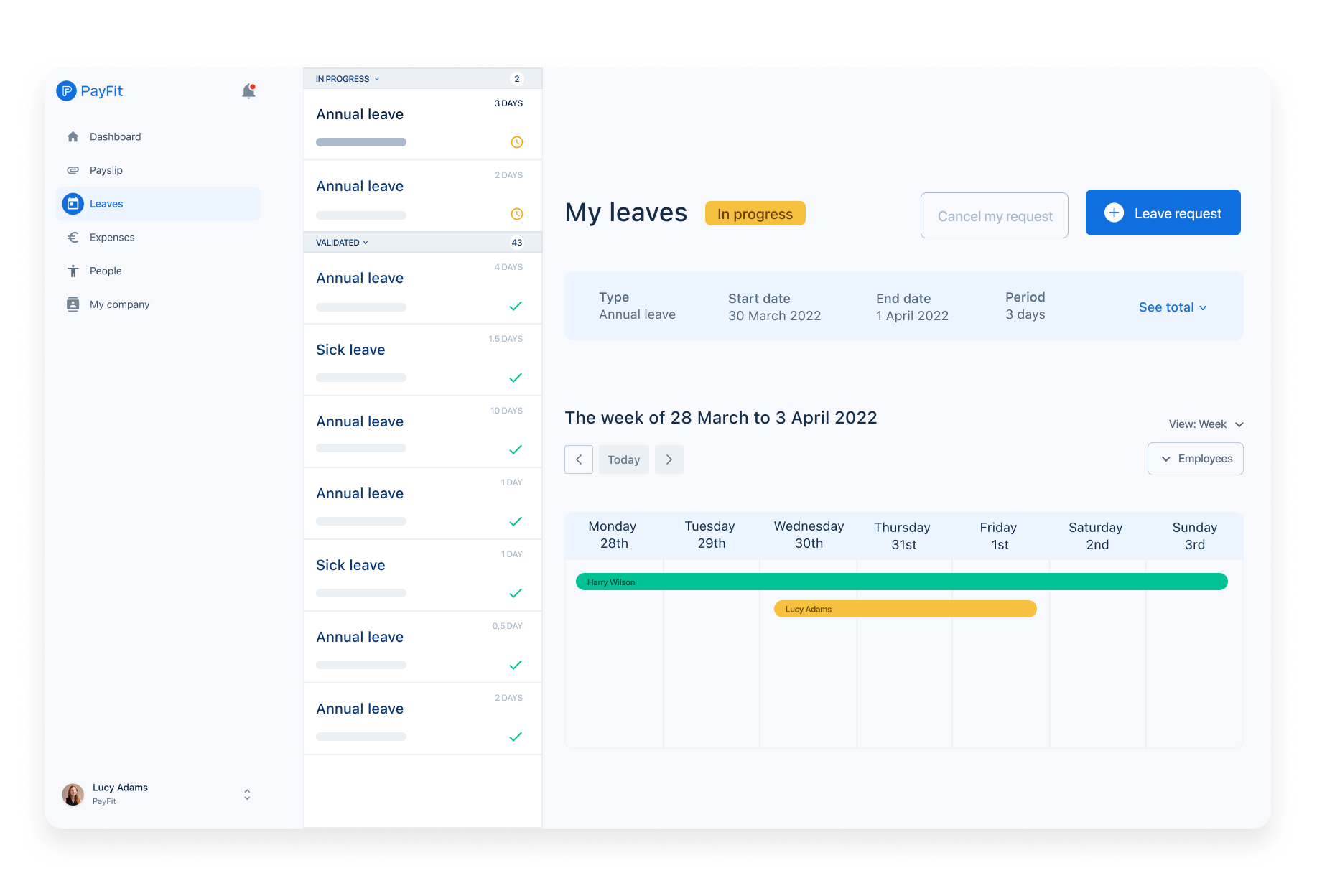
Task: Open the View: Week dropdown
Action: pyautogui.click(x=1205, y=424)
